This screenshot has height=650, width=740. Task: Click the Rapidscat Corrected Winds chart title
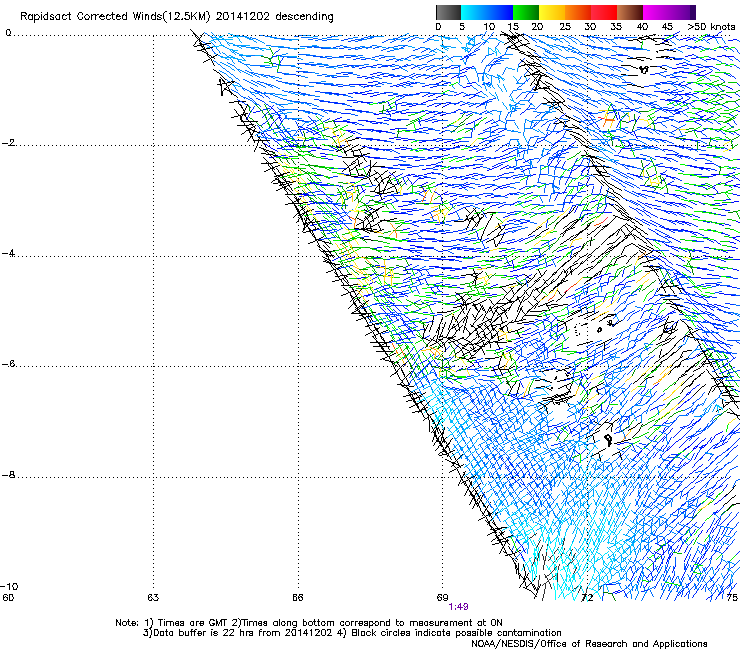[177, 17]
